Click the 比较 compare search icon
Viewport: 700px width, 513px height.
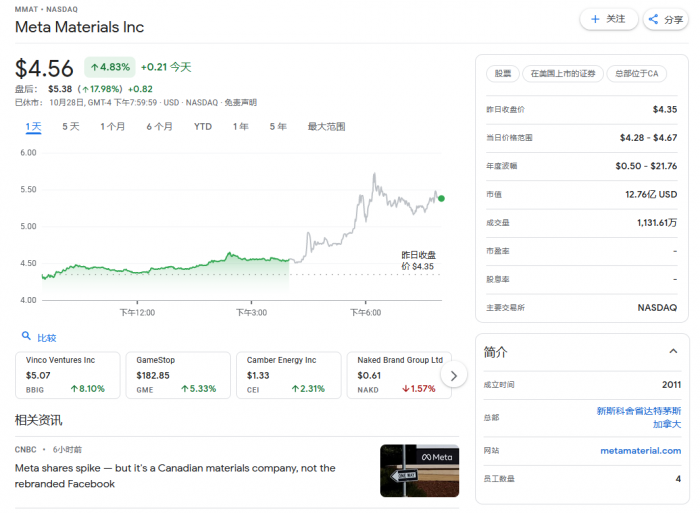pyautogui.click(x=27, y=337)
